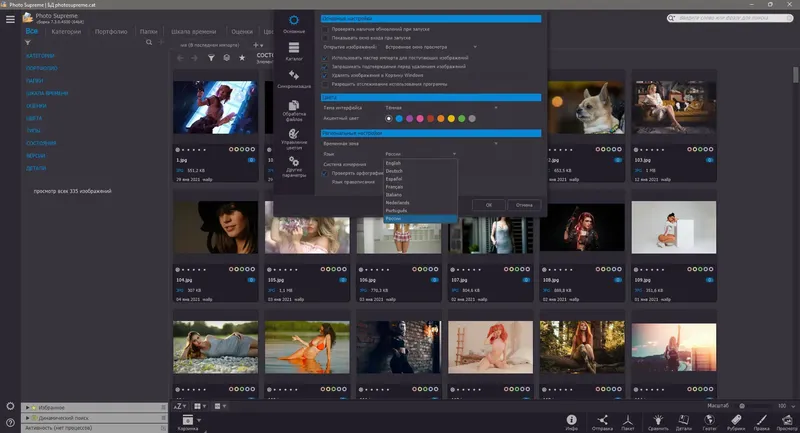Uncheck the import wizard for incoming images option
The image size is (800, 433).
click(325, 57)
